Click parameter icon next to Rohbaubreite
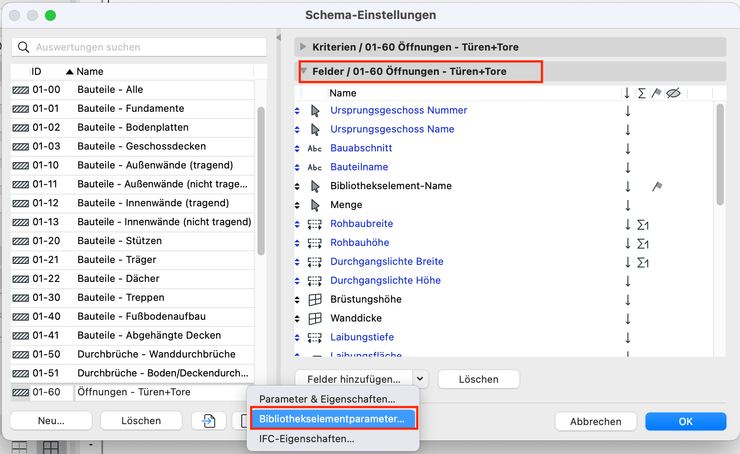 pyautogui.click(x=314, y=224)
